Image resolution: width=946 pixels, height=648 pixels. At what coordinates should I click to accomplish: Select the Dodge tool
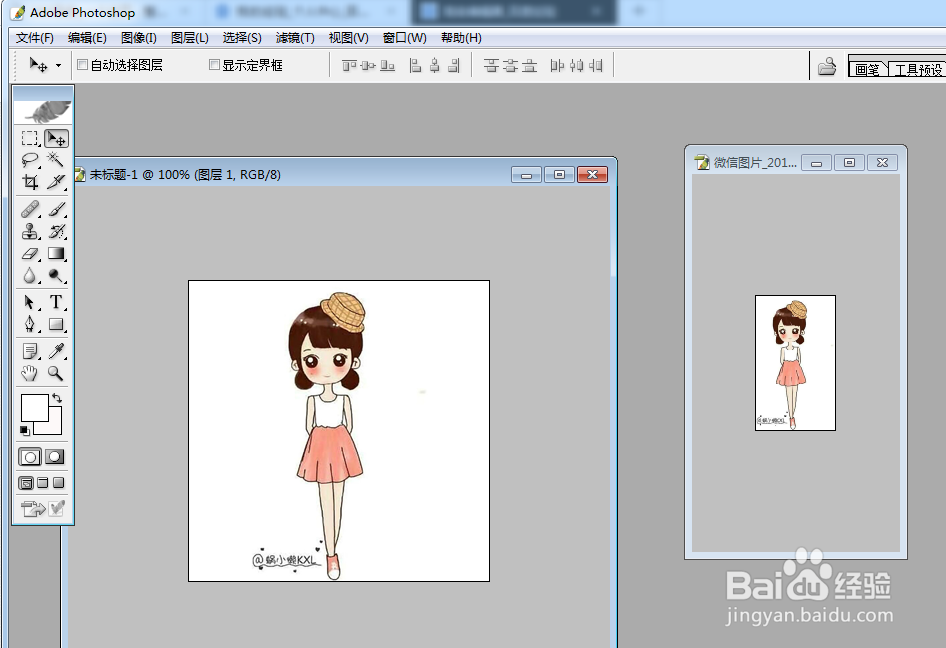coord(56,276)
